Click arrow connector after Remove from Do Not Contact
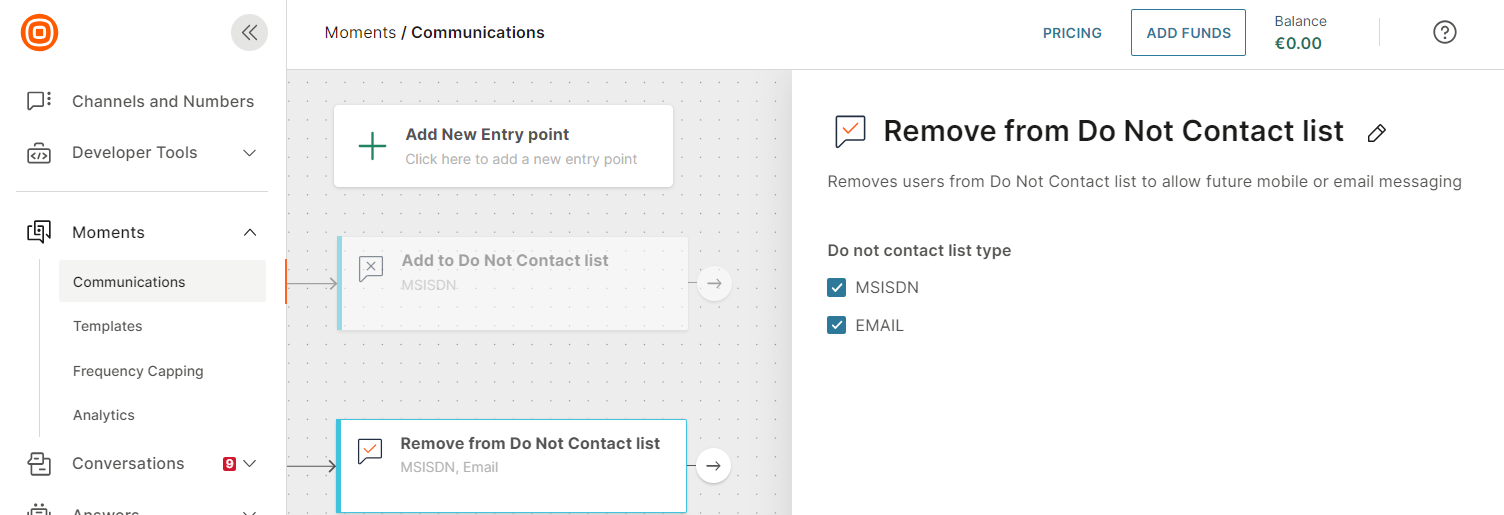The image size is (1504, 515). (713, 466)
